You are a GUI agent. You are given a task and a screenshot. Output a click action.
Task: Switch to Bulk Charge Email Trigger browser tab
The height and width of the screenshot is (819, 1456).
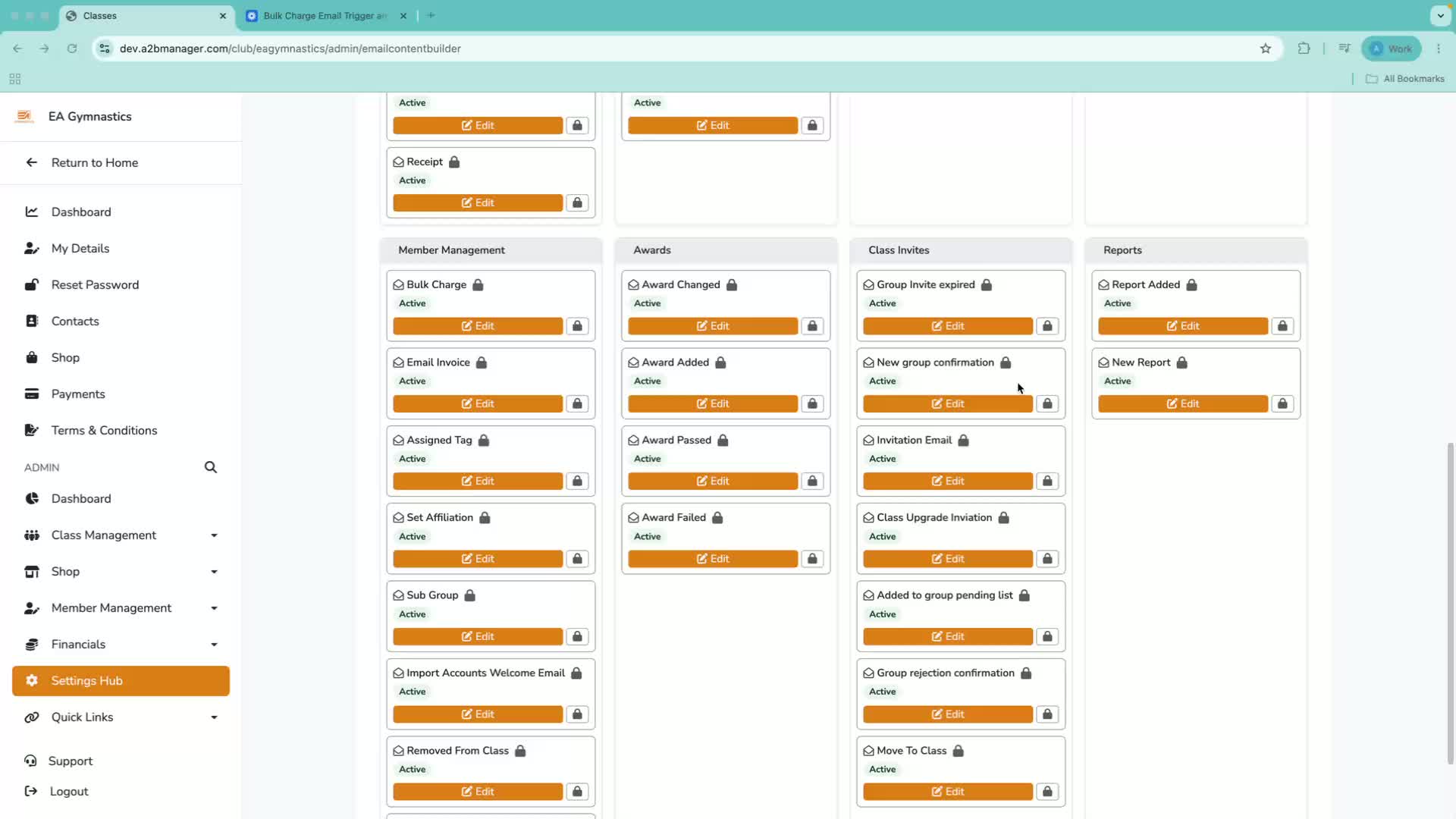click(325, 16)
